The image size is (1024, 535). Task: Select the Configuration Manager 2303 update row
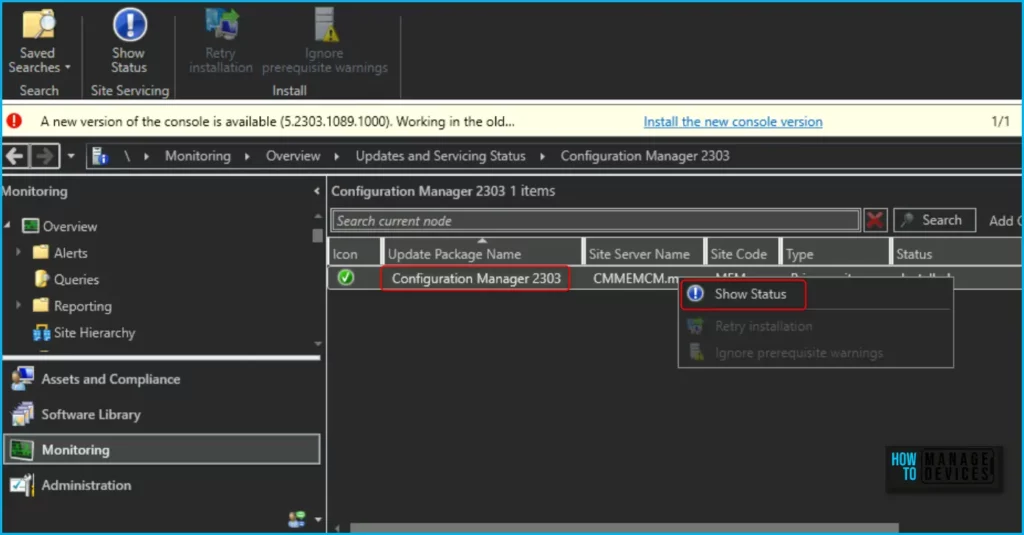pyautogui.click(x=476, y=279)
